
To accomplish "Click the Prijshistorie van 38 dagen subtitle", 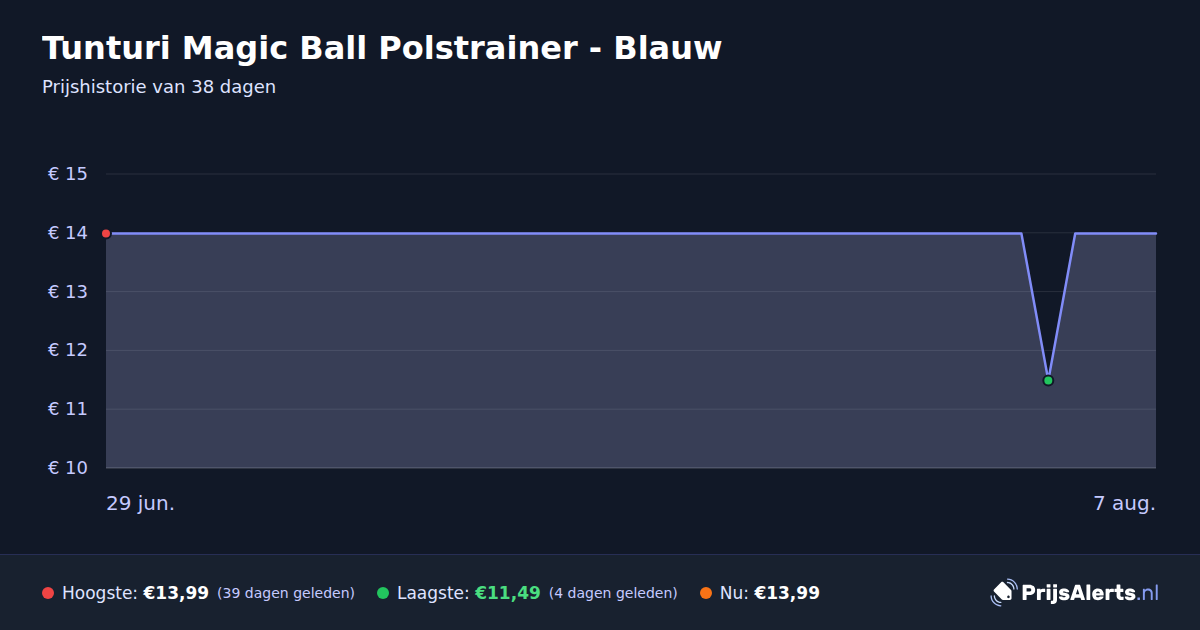I will (159, 87).
